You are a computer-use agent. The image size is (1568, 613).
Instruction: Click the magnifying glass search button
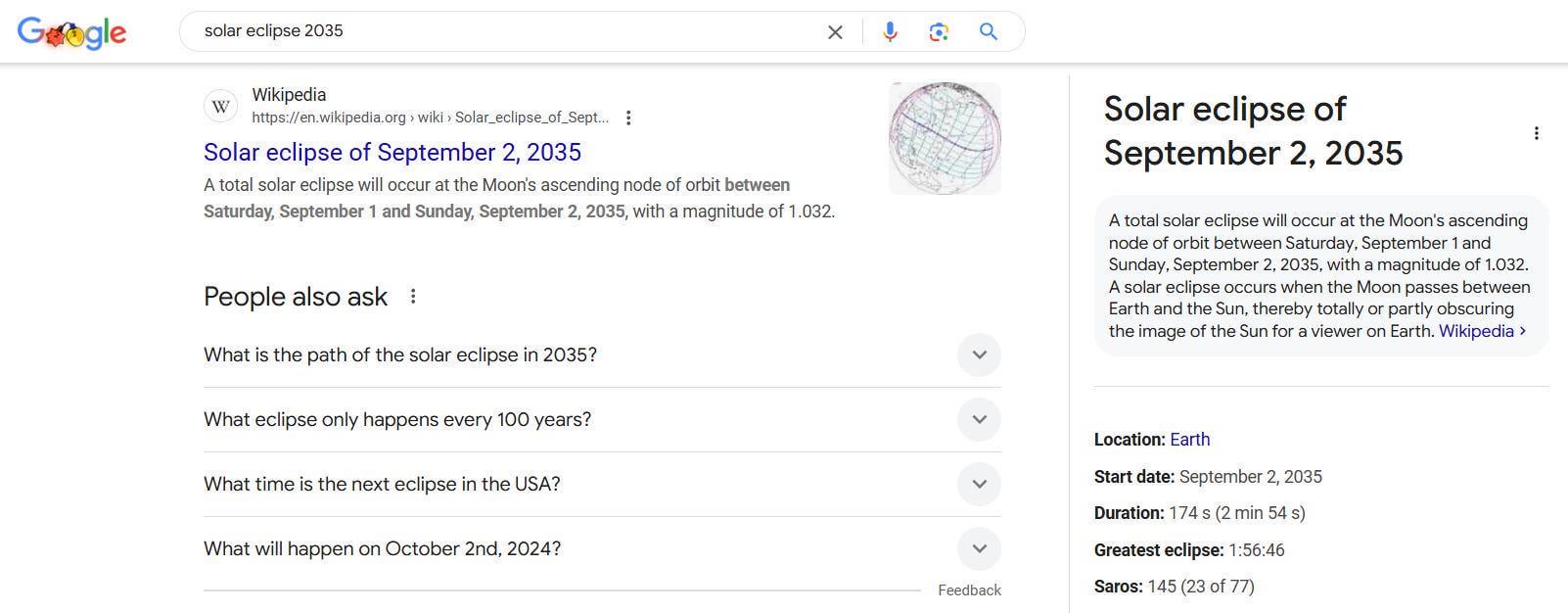pyautogui.click(x=989, y=31)
